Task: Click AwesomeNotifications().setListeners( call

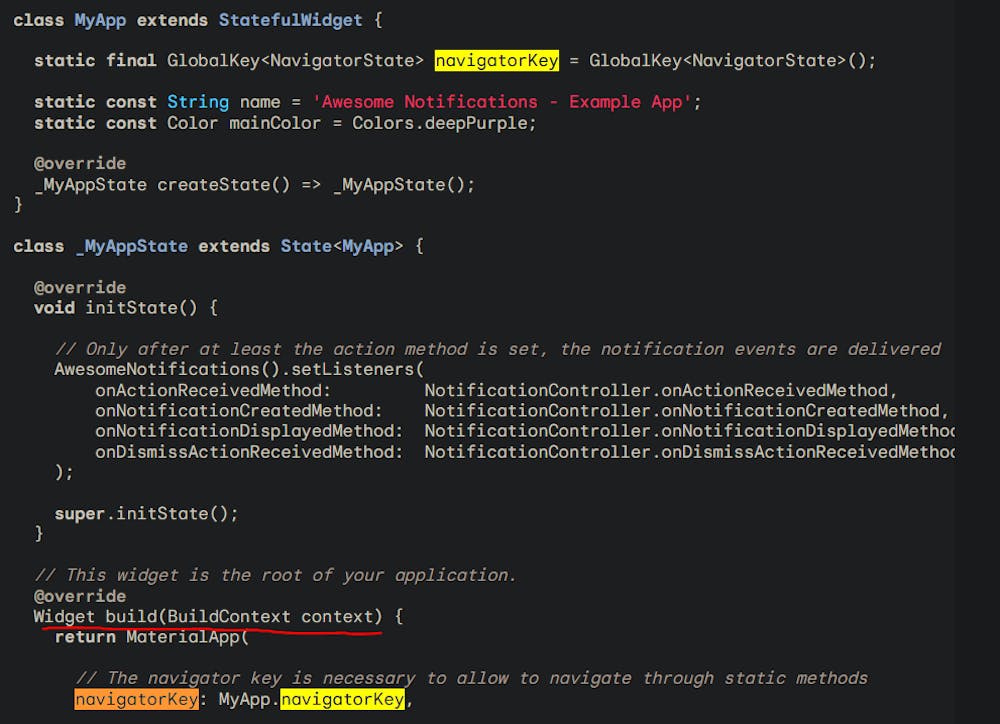Action: coord(239,369)
